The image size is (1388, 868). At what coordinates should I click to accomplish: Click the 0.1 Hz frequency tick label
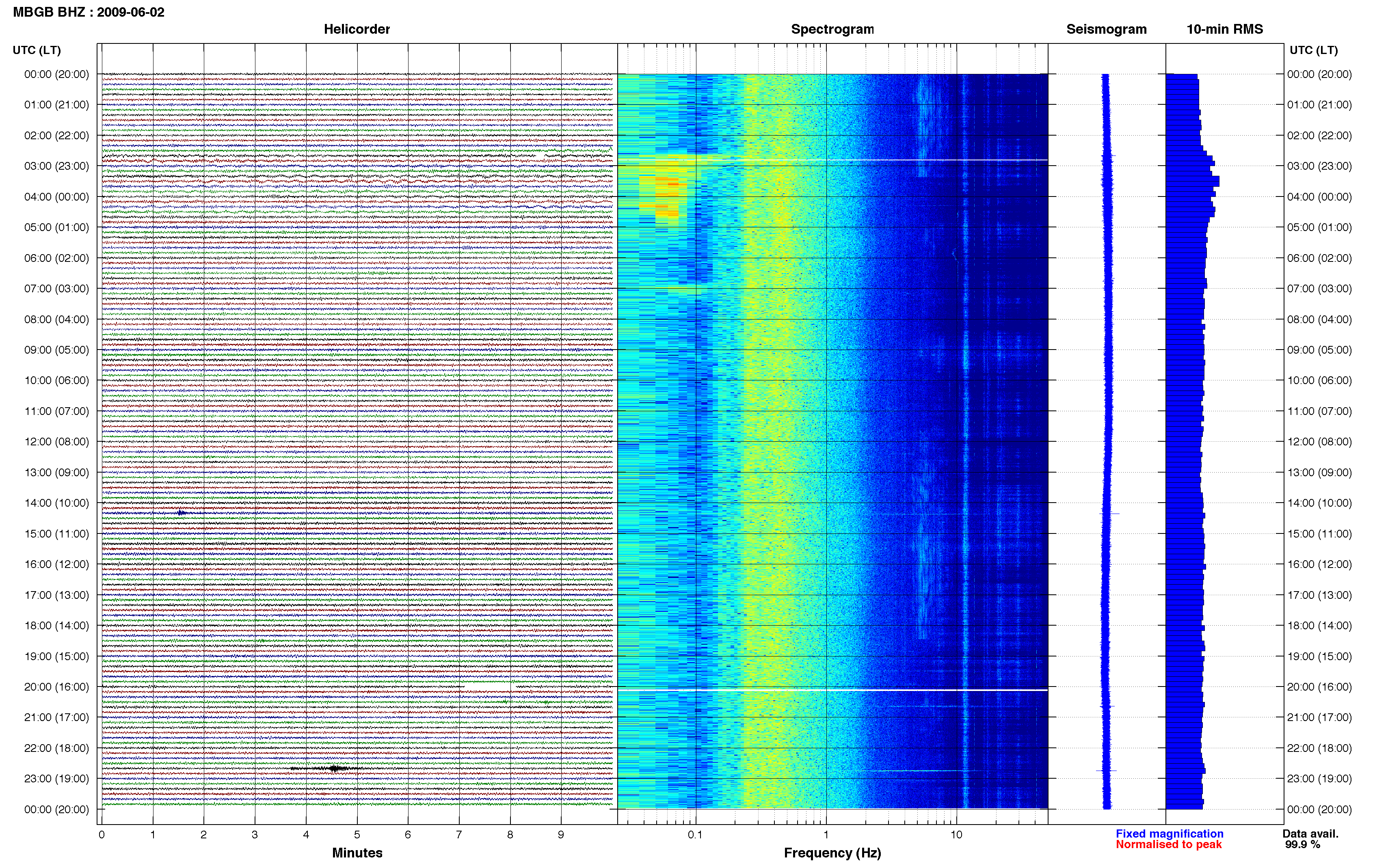(695, 835)
